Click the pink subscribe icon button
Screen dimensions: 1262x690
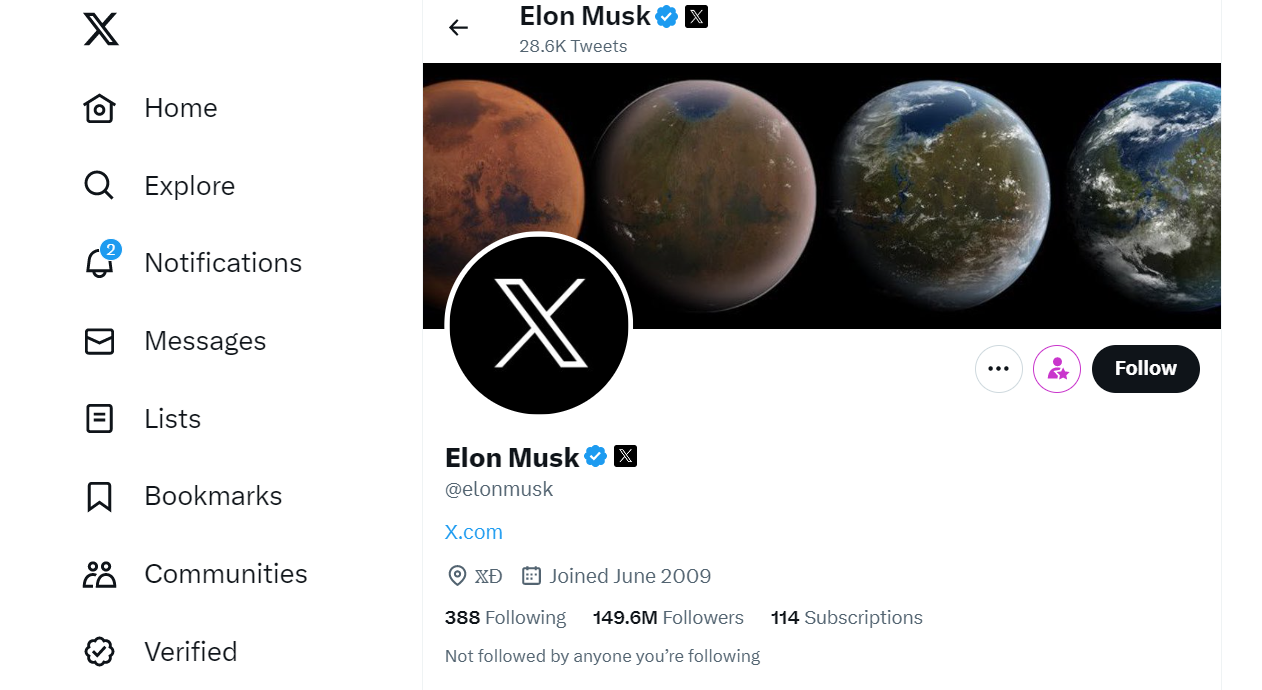point(1057,369)
